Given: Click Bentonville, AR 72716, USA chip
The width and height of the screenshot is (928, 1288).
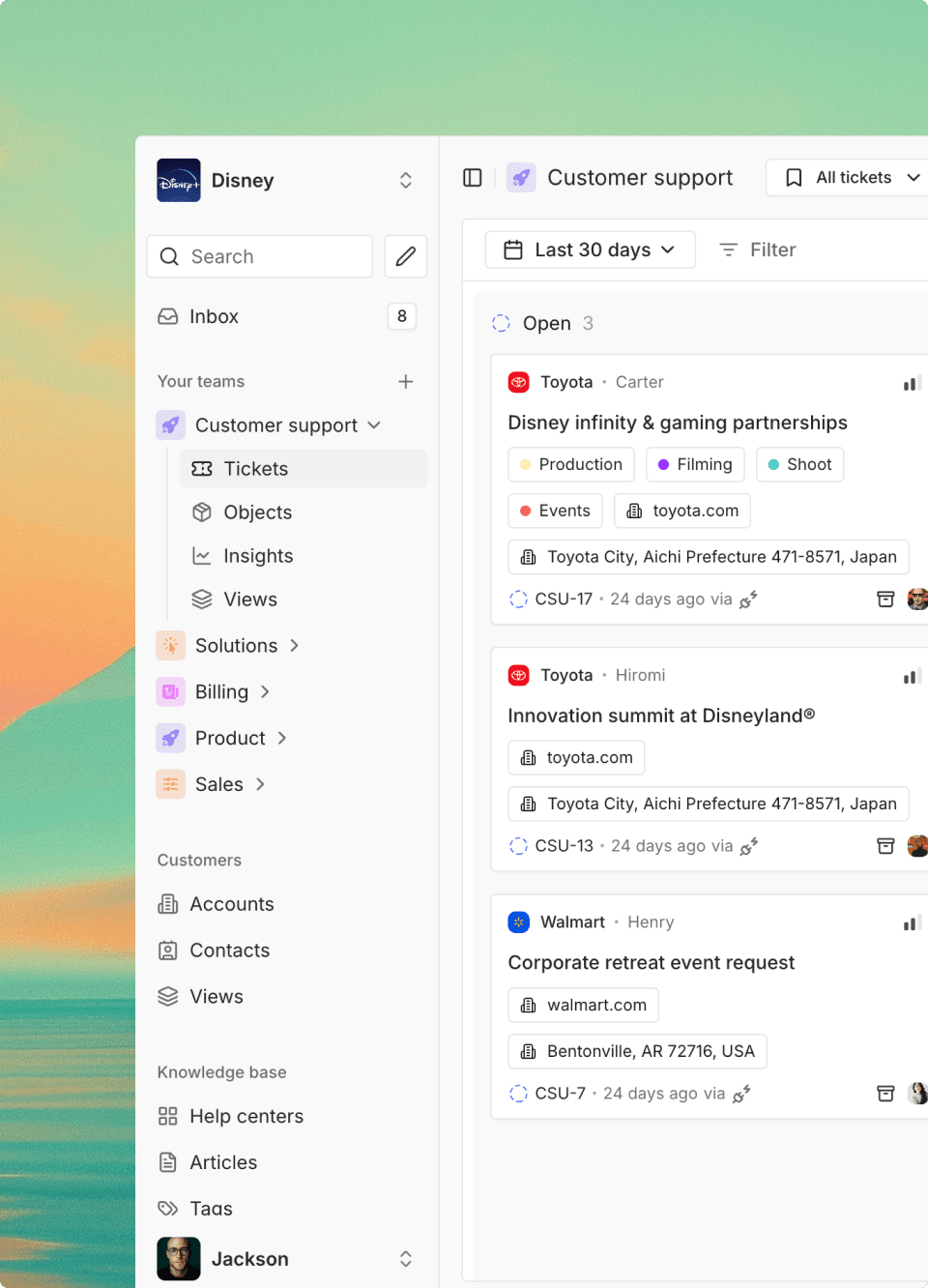Looking at the screenshot, I should (x=638, y=1052).
